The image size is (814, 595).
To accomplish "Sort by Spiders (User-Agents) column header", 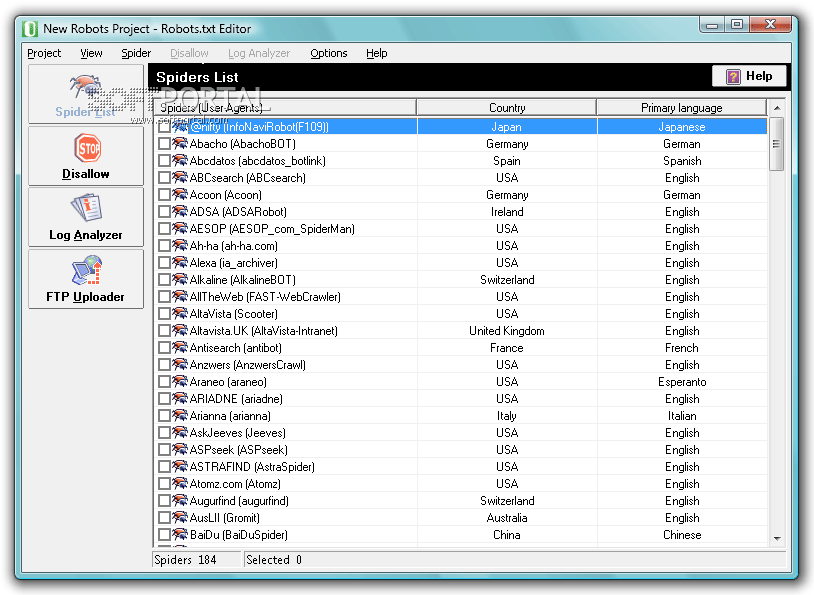I will (x=285, y=107).
